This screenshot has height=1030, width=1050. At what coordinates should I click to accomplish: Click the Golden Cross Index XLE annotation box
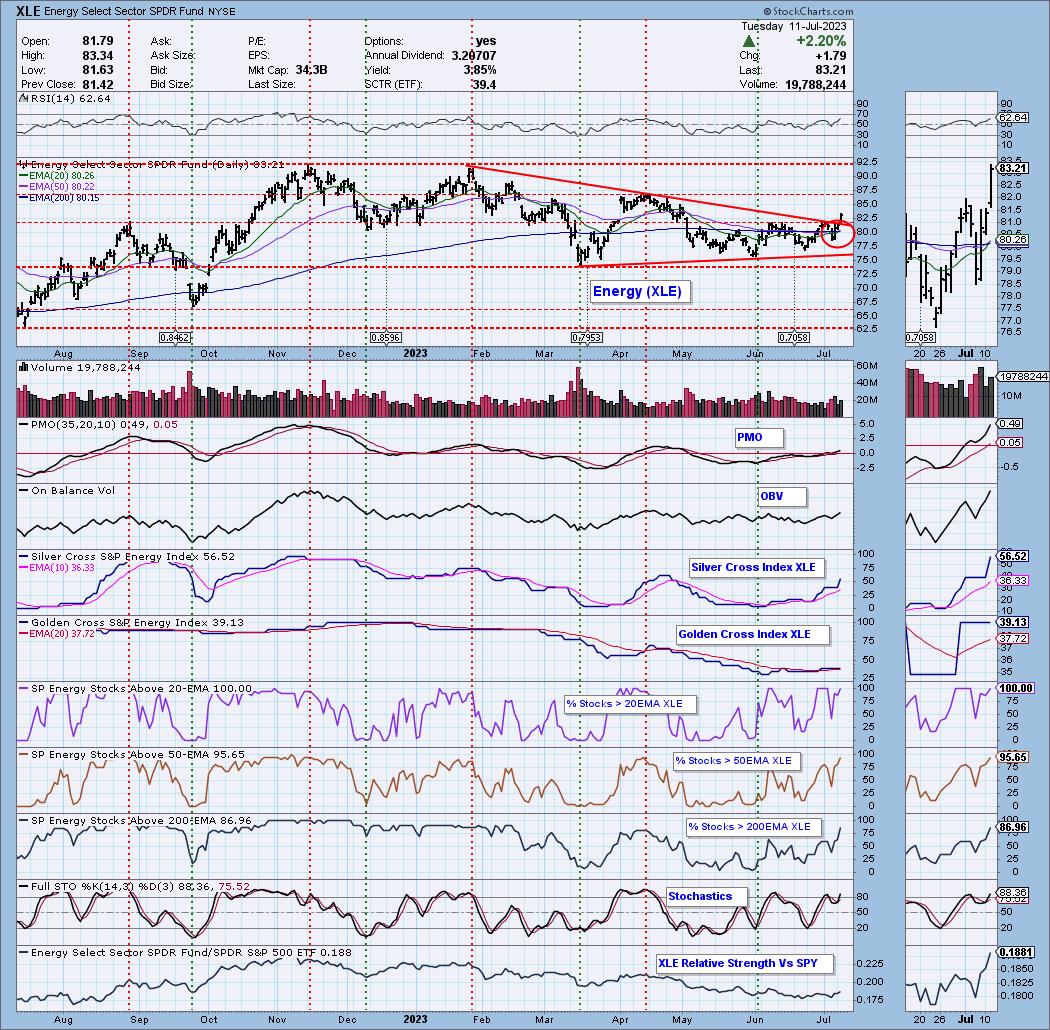pos(752,634)
